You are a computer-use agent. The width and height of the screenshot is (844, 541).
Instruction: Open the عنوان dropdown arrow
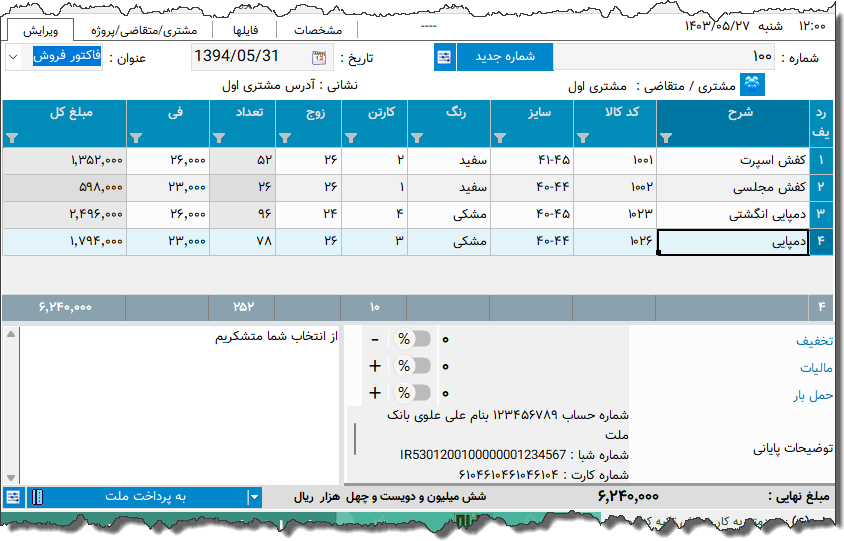(13, 57)
